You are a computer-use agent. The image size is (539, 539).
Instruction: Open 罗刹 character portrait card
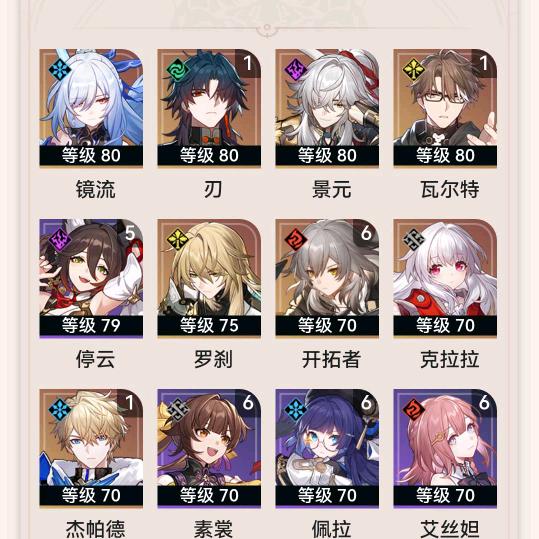pyautogui.click(x=209, y=278)
